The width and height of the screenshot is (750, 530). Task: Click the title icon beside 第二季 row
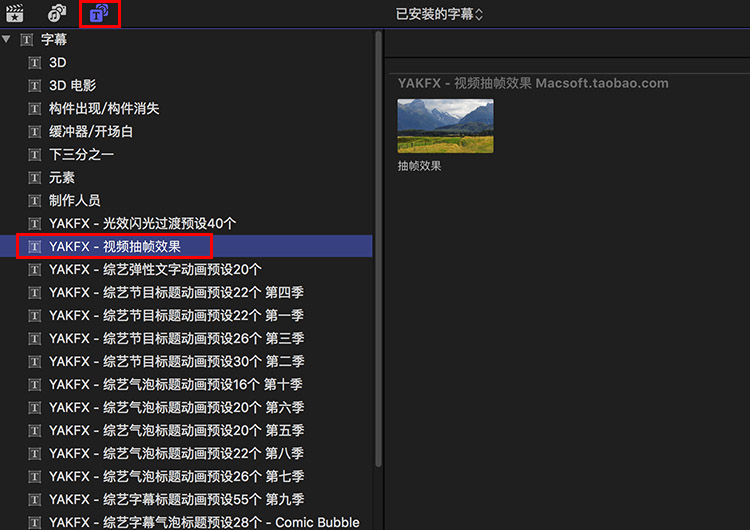34,362
